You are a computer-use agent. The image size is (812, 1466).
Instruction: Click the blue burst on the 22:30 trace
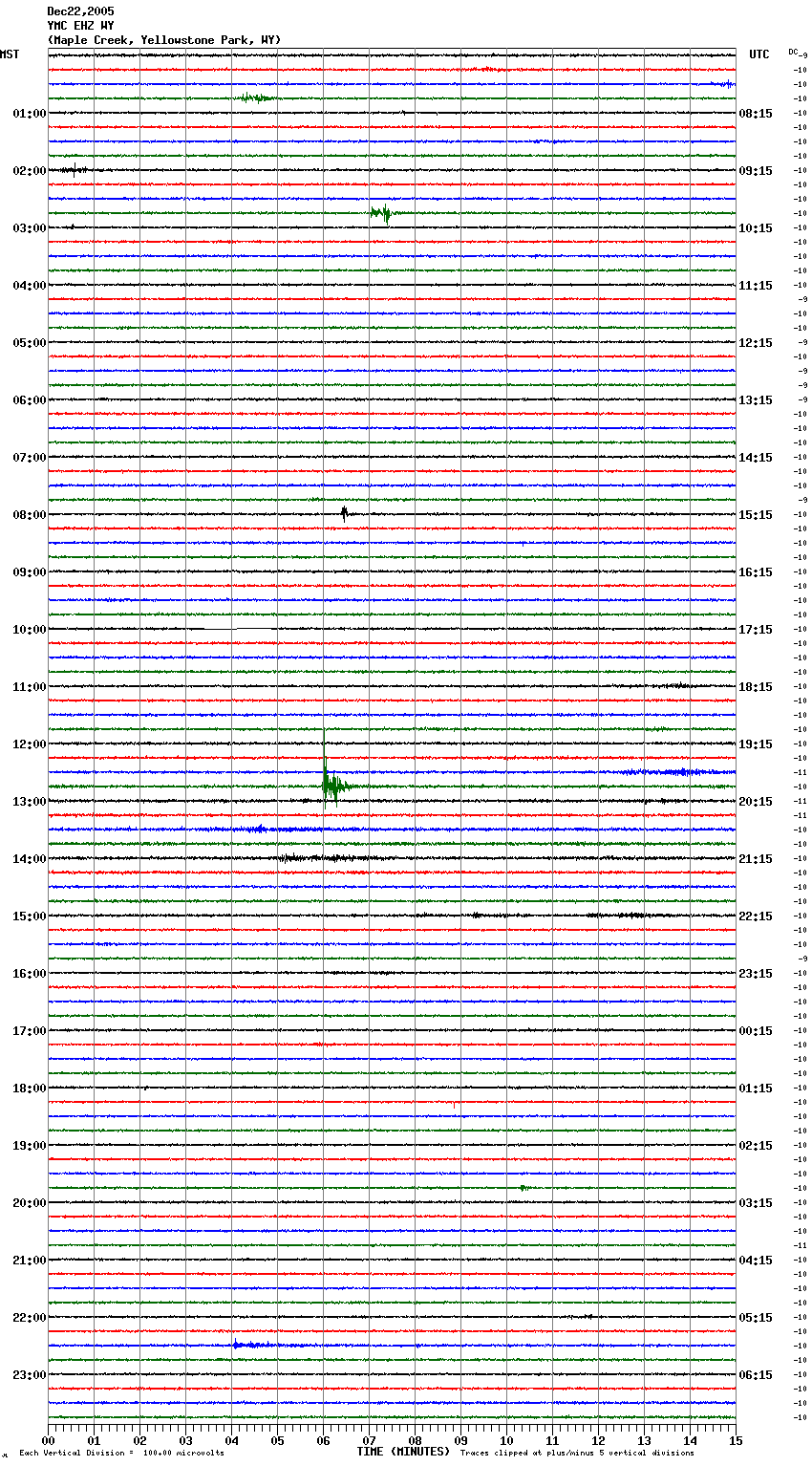tap(252, 1345)
